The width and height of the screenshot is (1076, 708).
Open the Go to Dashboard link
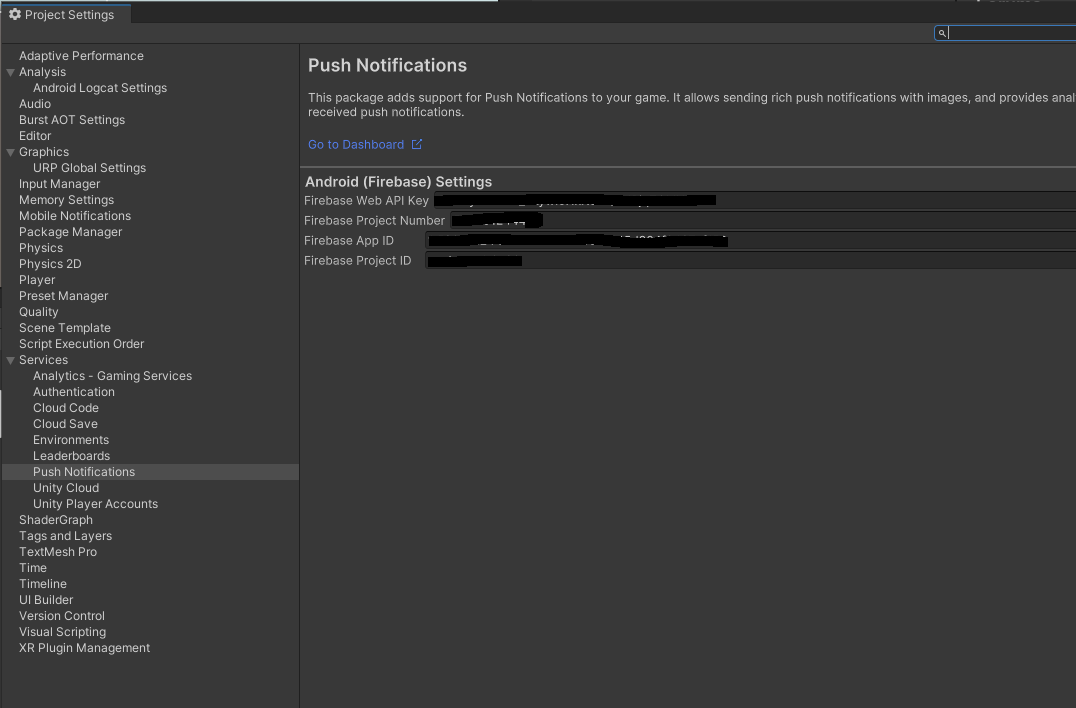pyautogui.click(x=355, y=145)
